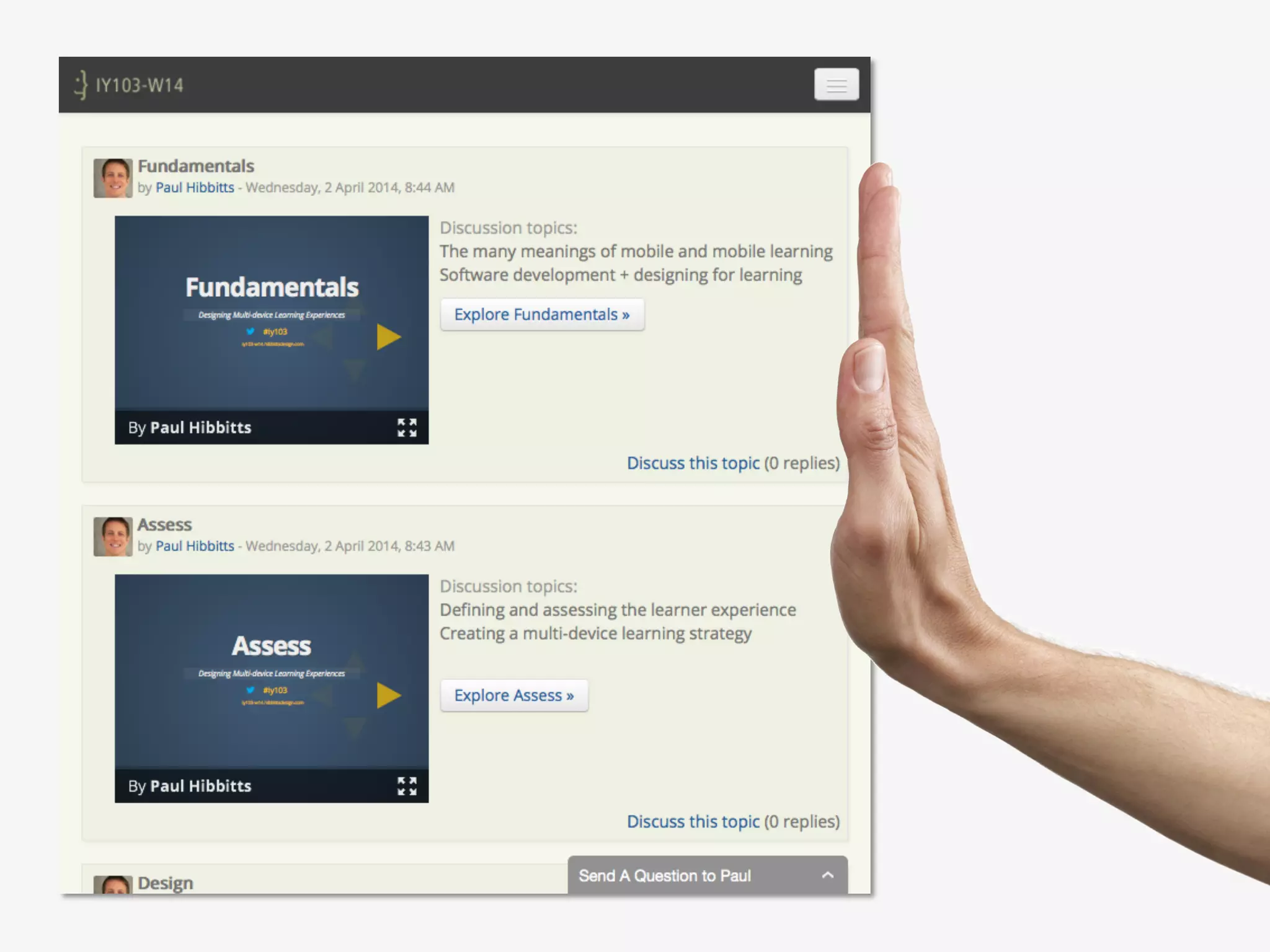Play the Fundamentals slide deck
The width and height of the screenshot is (1270, 952).
point(388,337)
